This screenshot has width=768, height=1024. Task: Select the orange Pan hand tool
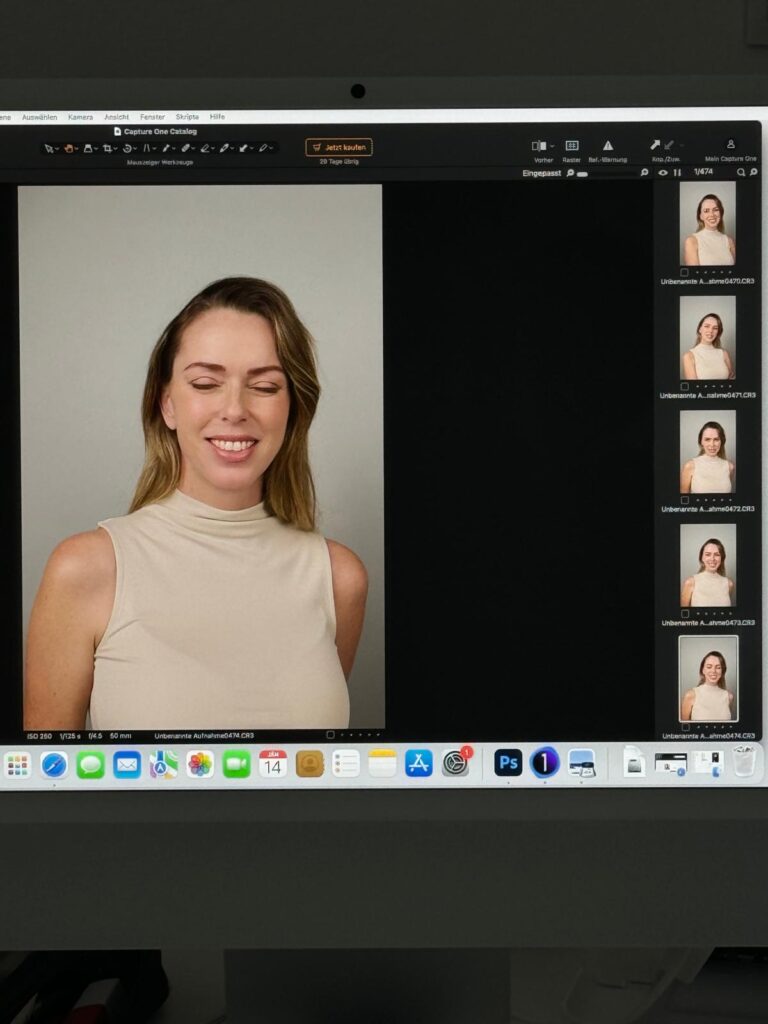click(x=69, y=148)
